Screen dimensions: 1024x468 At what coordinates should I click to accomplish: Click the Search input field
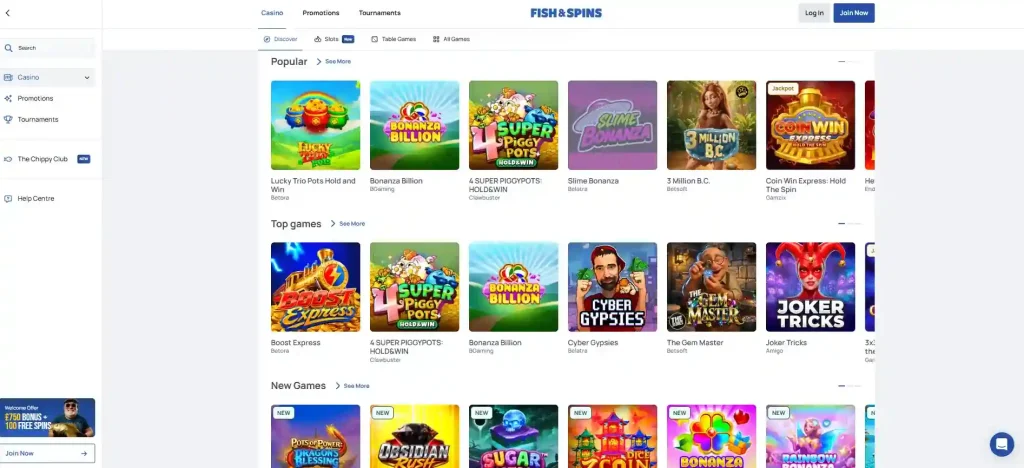pyautogui.click(x=47, y=48)
